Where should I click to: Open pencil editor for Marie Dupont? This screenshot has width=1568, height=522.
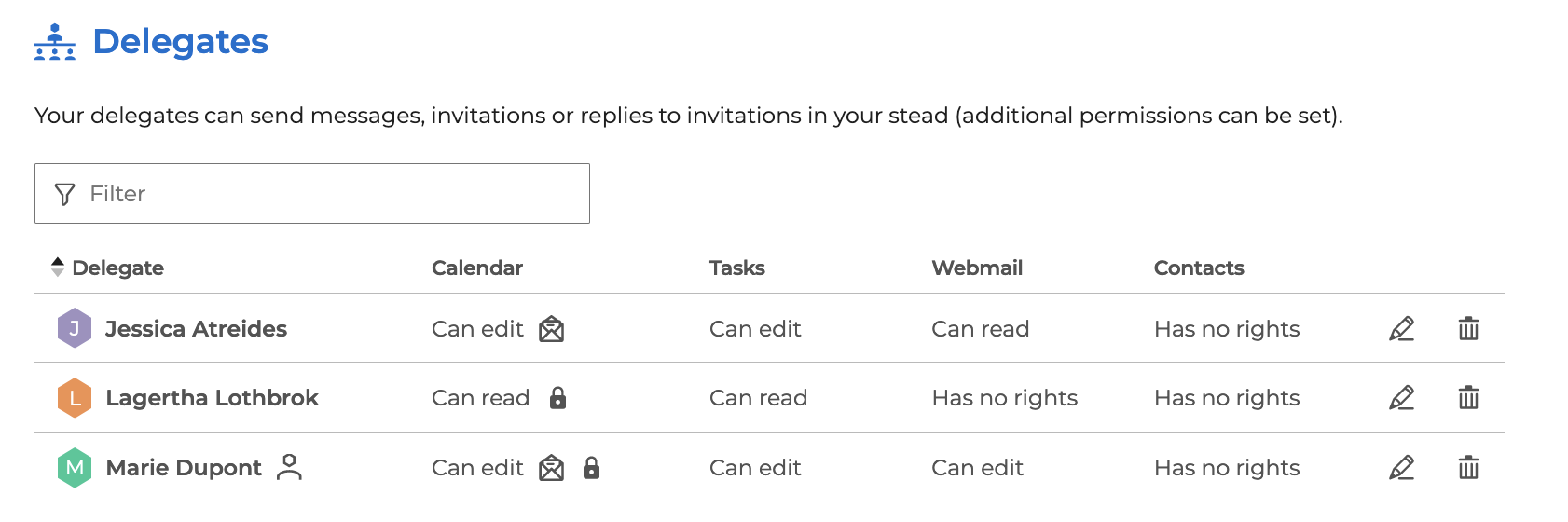(1401, 468)
